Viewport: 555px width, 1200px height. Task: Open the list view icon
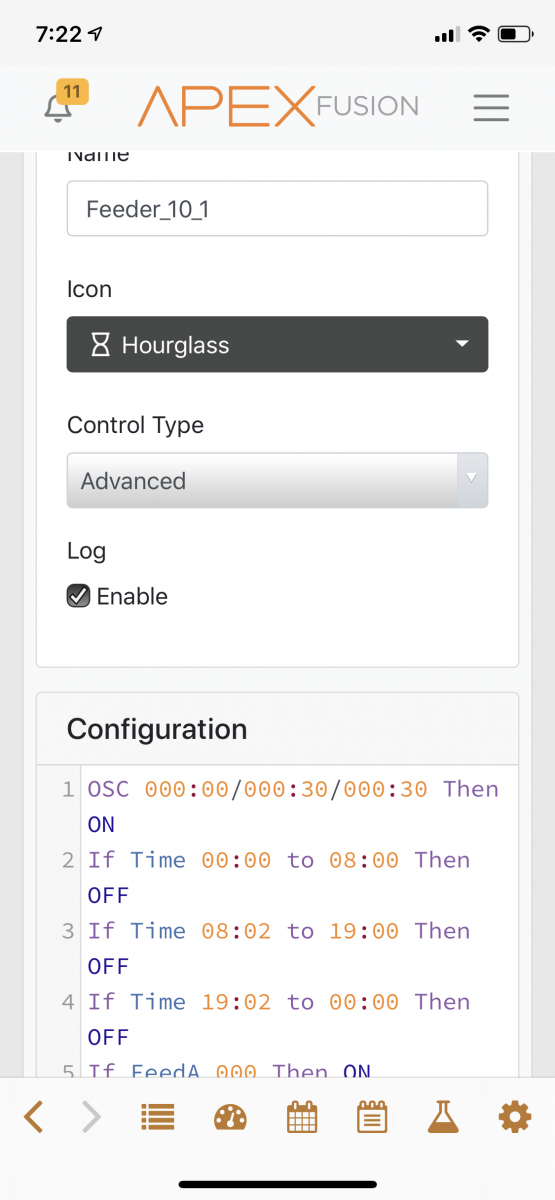click(x=157, y=1117)
